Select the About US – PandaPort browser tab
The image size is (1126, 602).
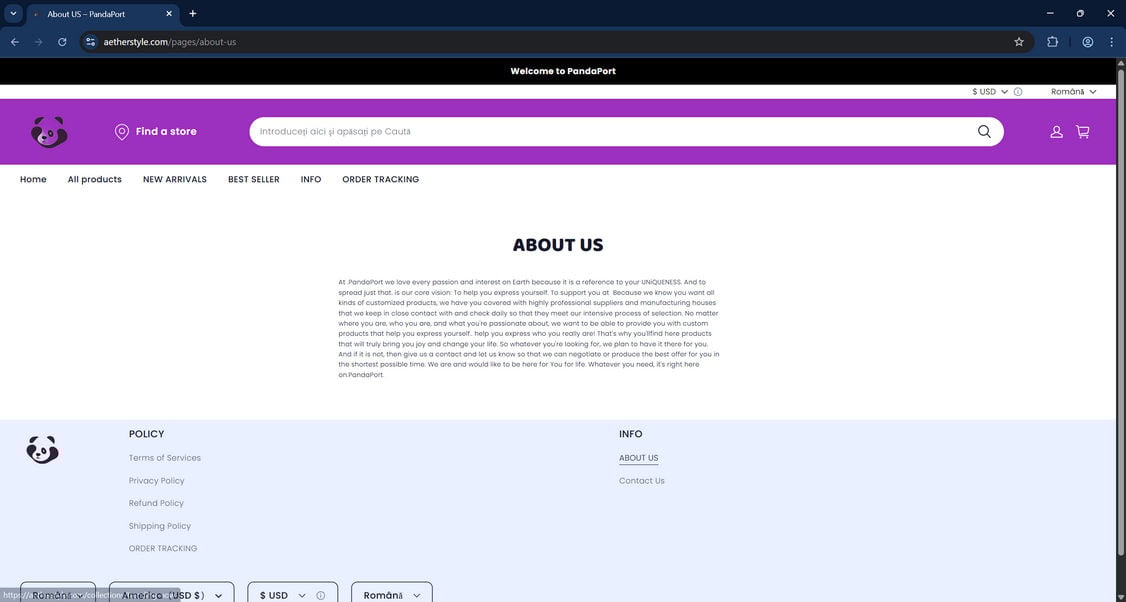pos(101,14)
